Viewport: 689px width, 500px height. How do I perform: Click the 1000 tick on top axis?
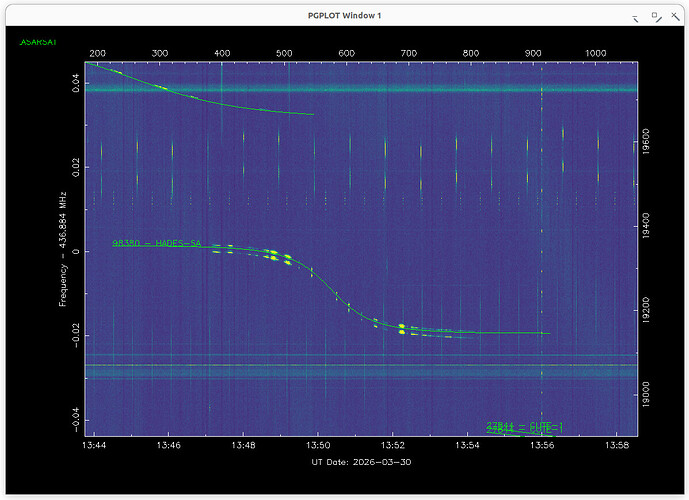click(x=596, y=53)
